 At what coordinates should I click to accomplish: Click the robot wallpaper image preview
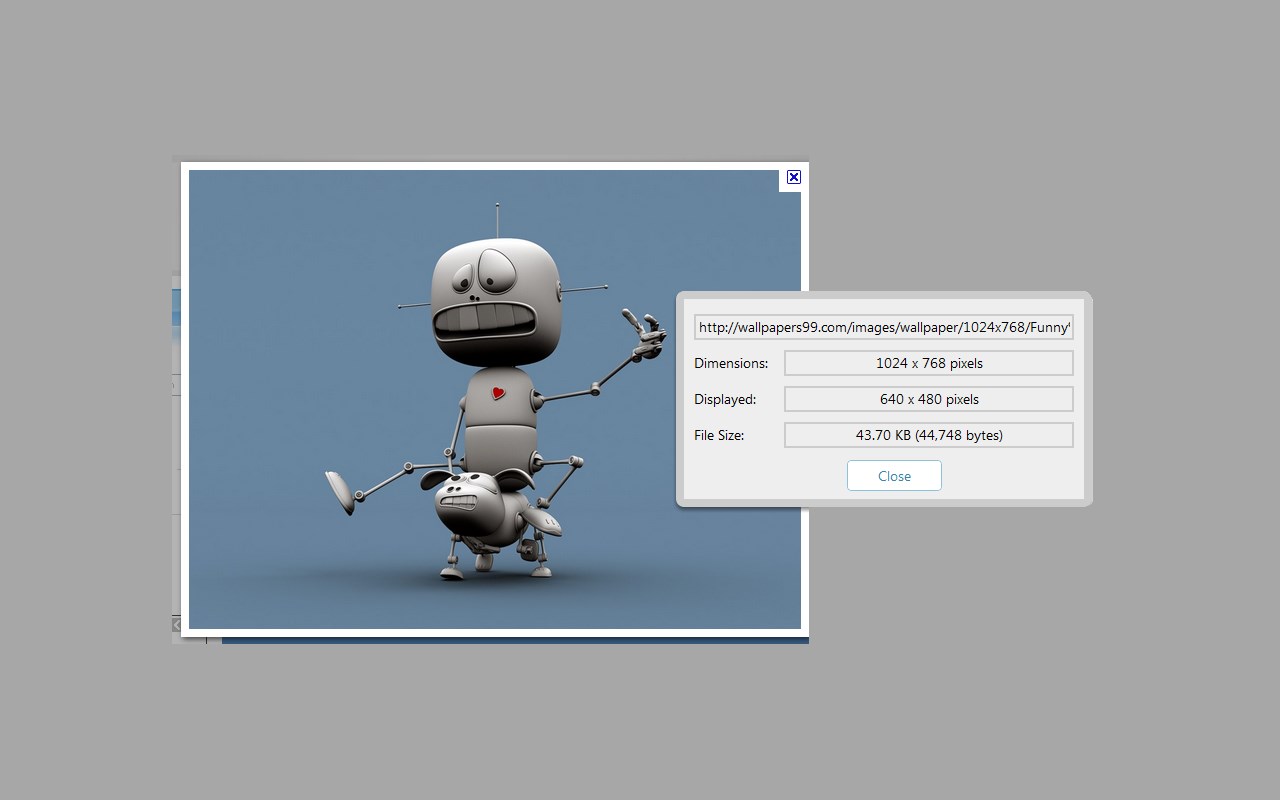pos(495,399)
